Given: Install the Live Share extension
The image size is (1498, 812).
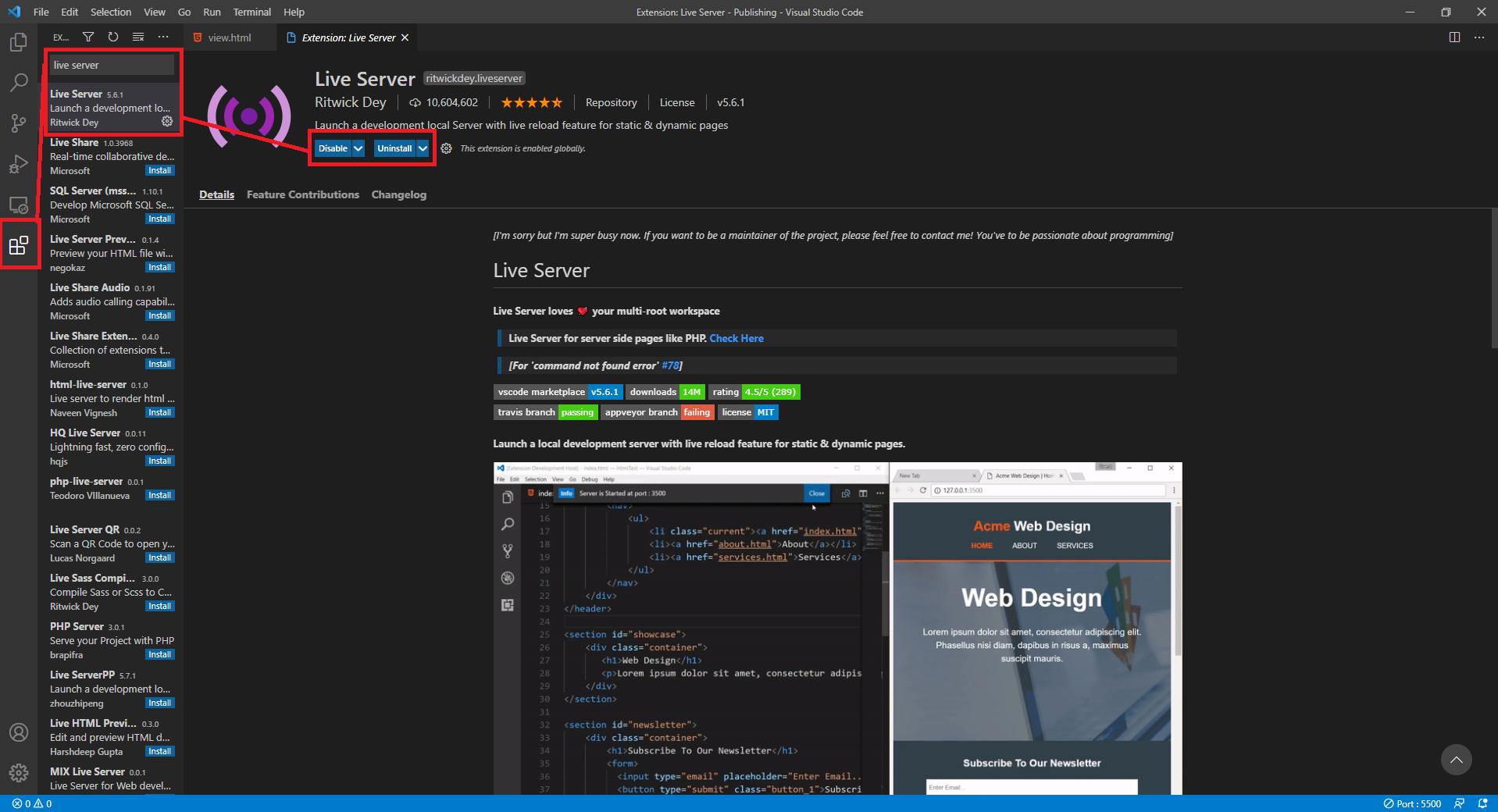Looking at the screenshot, I should [160, 170].
